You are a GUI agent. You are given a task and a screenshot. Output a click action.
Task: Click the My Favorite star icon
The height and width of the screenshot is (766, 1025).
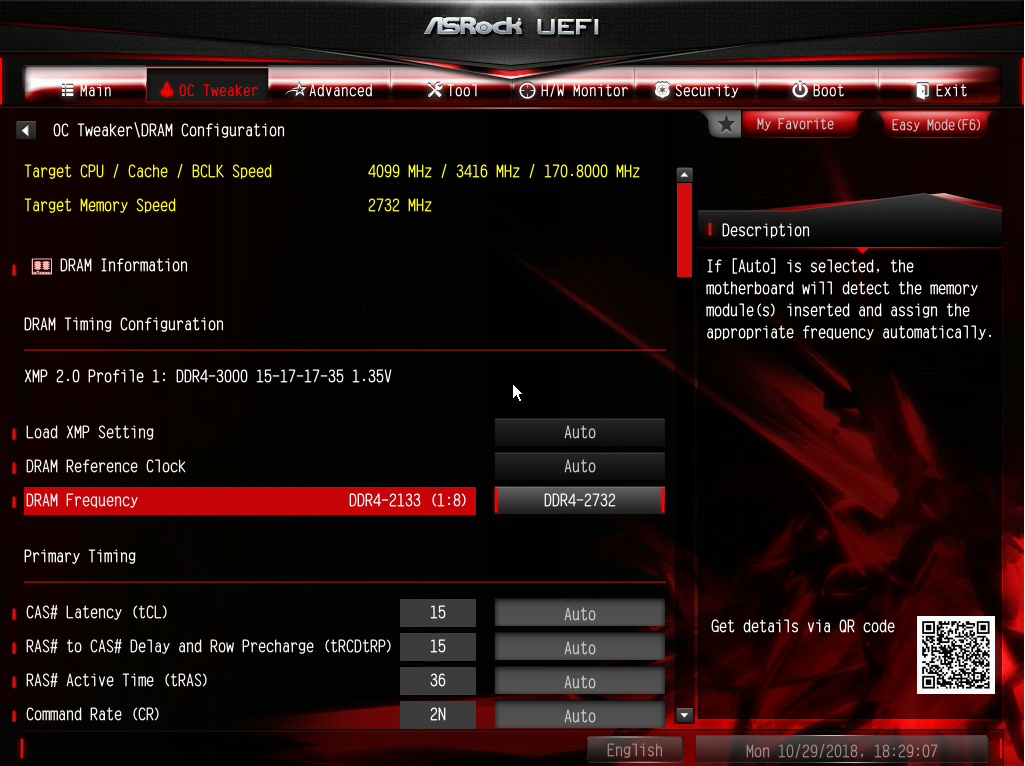(726, 124)
